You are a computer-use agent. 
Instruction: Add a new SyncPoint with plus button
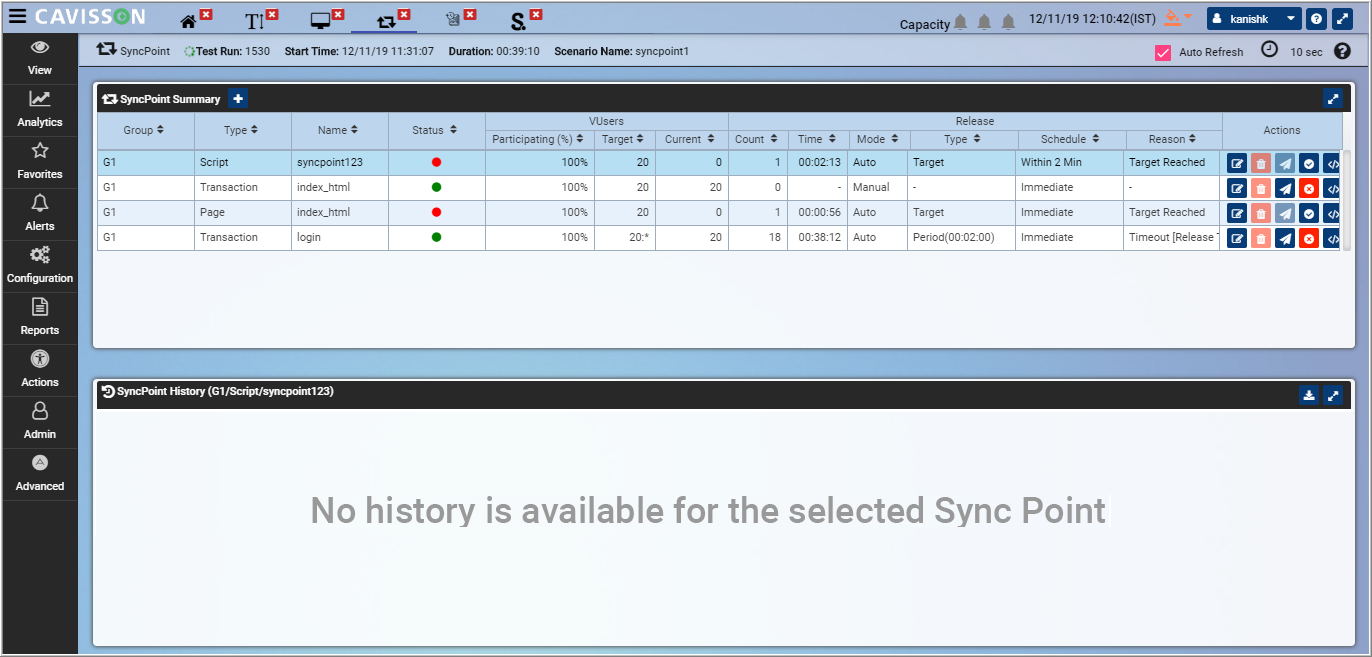(x=238, y=98)
